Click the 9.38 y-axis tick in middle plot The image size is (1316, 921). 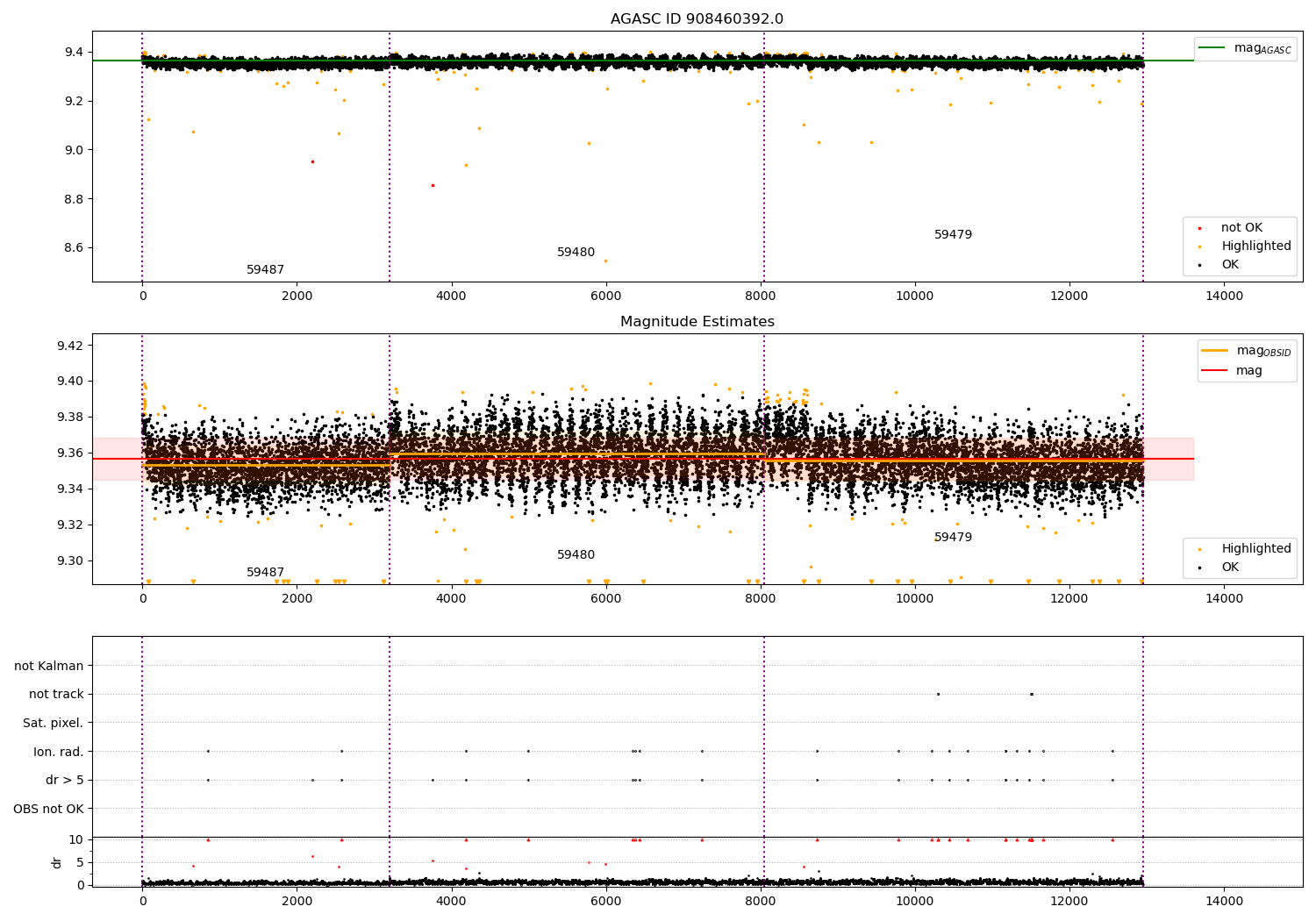(x=70, y=418)
